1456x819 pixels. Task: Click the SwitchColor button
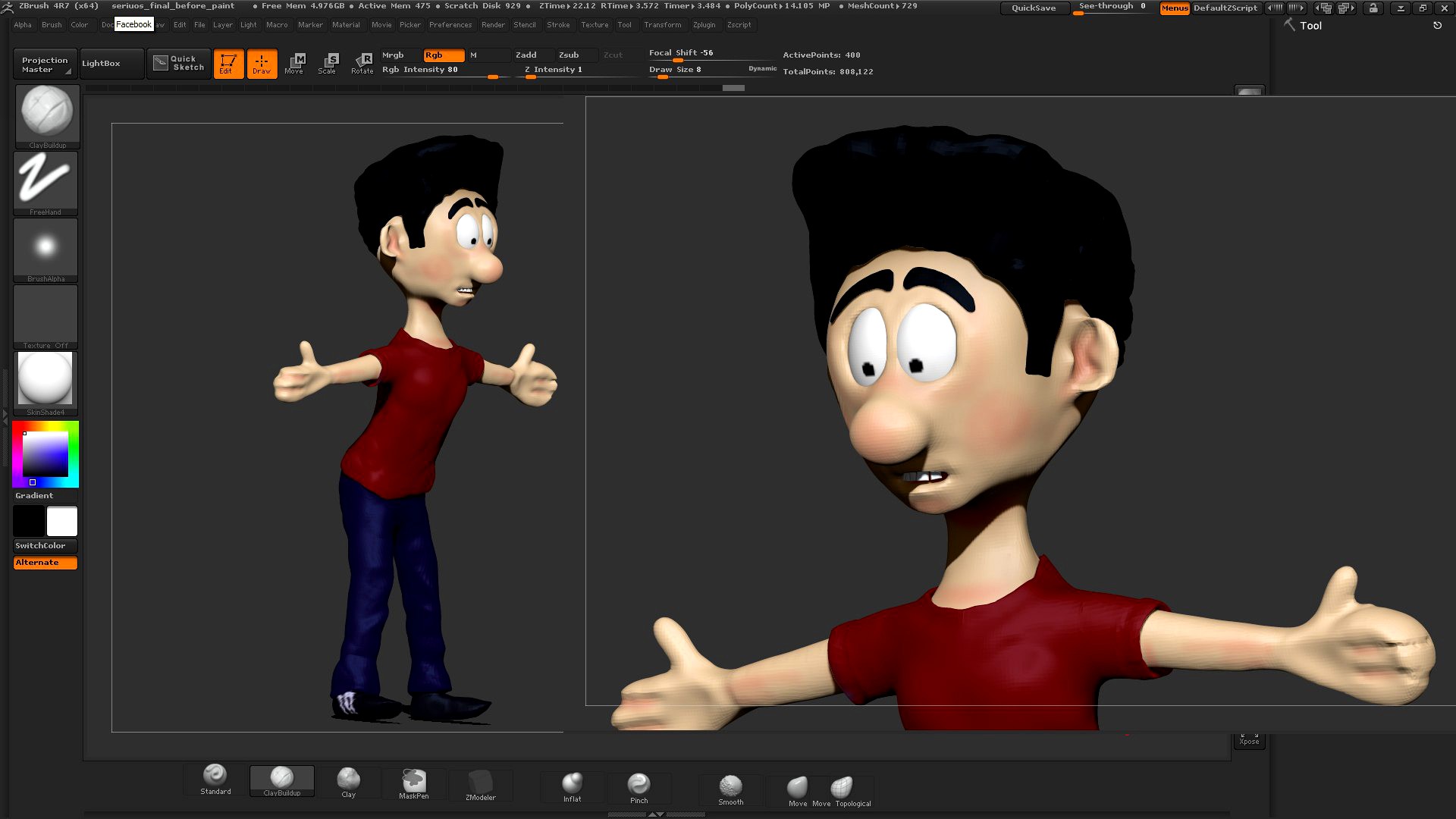click(x=45, y=546)
